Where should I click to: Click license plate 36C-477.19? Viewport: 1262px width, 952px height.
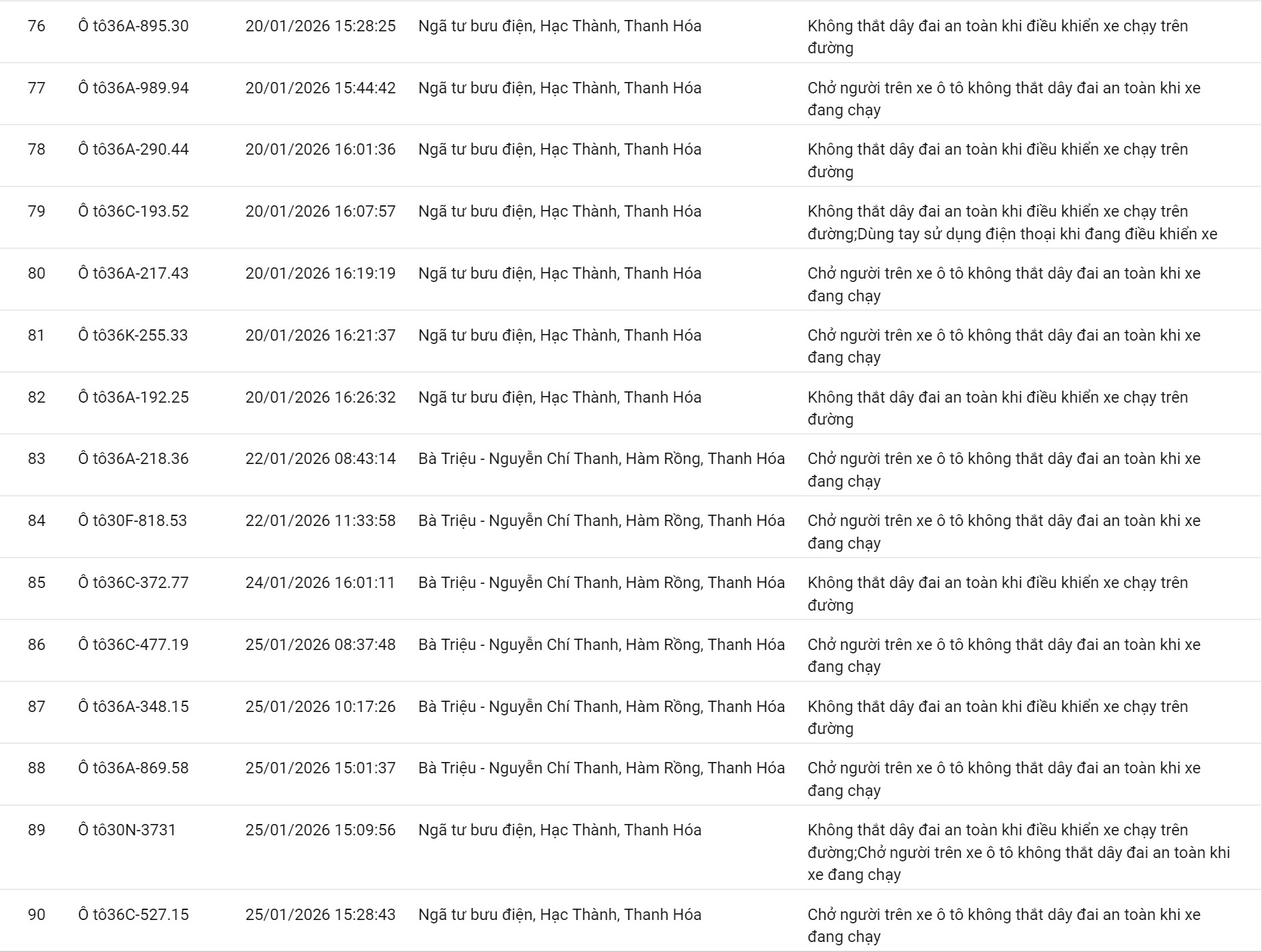coord(133,645)
